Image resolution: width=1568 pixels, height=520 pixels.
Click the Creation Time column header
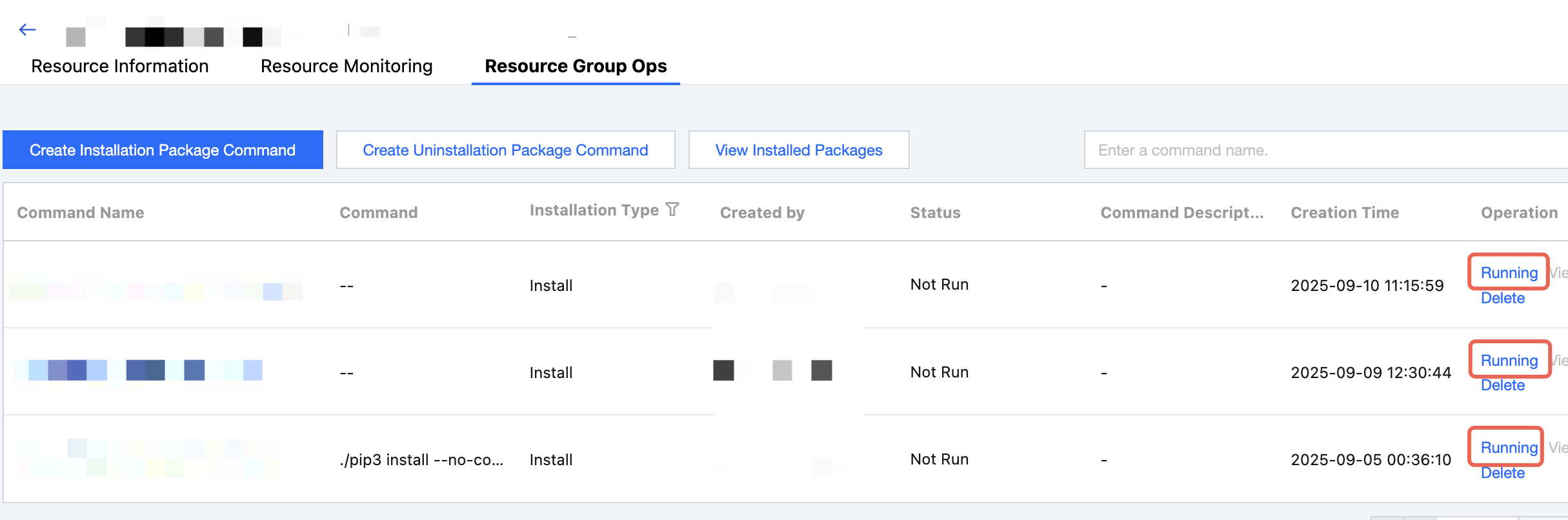coord(1345,212)
